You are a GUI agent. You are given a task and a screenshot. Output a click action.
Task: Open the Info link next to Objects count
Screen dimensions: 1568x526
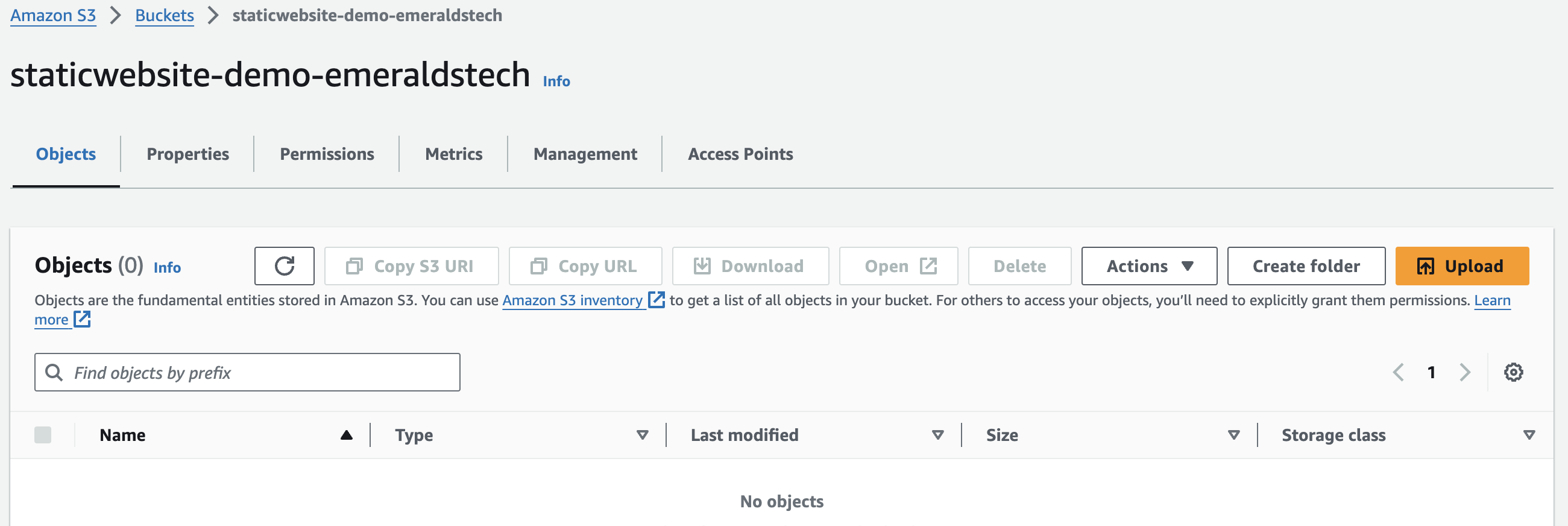(x=167, y=267)
